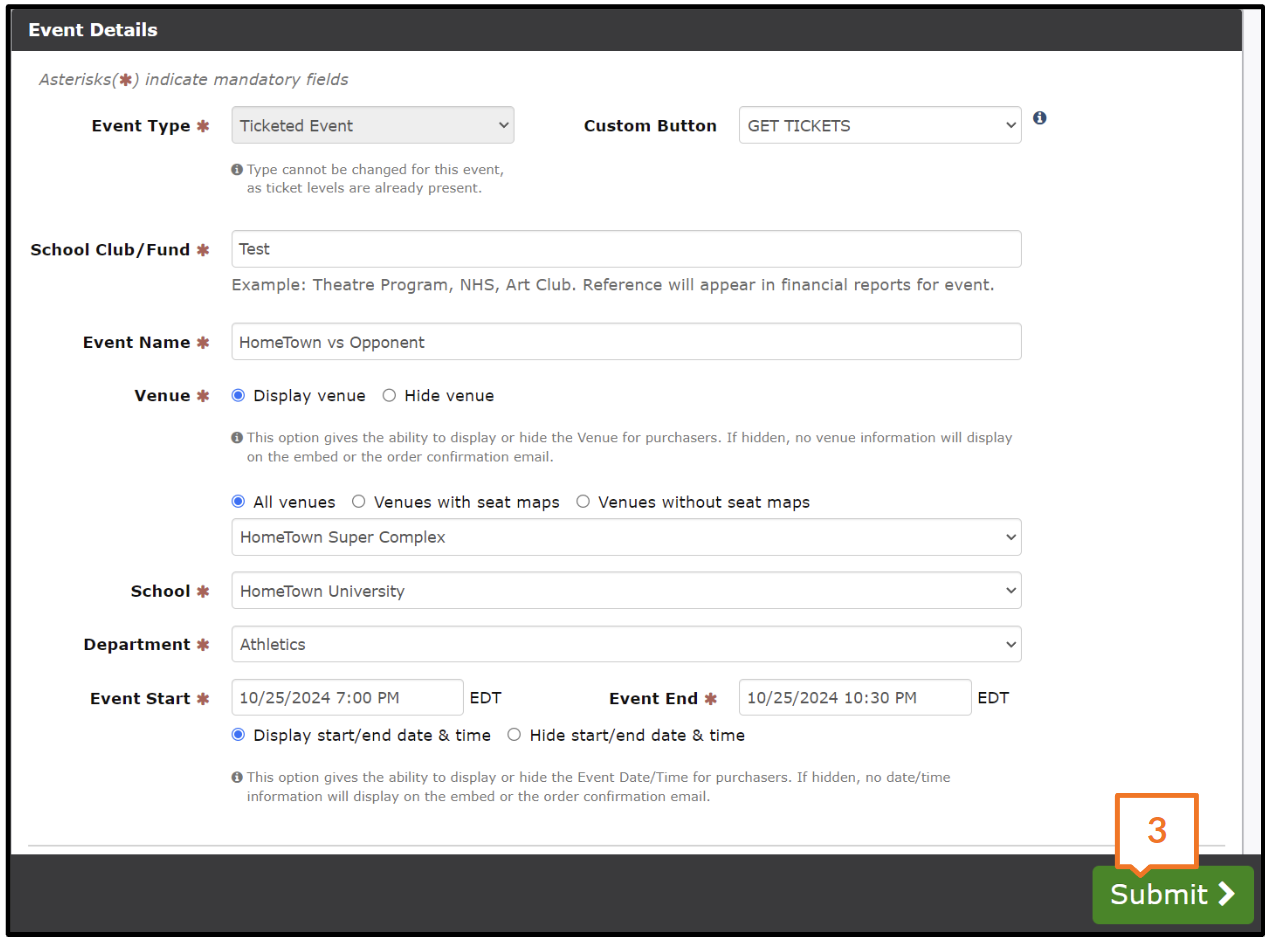Expand the HomeTown Super Complex venue dropdown
Viewport: 1267px width, 937px height.
626,537
